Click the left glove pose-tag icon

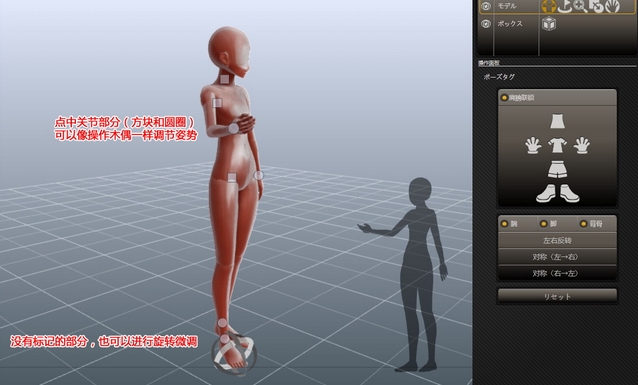pos(533,145)
